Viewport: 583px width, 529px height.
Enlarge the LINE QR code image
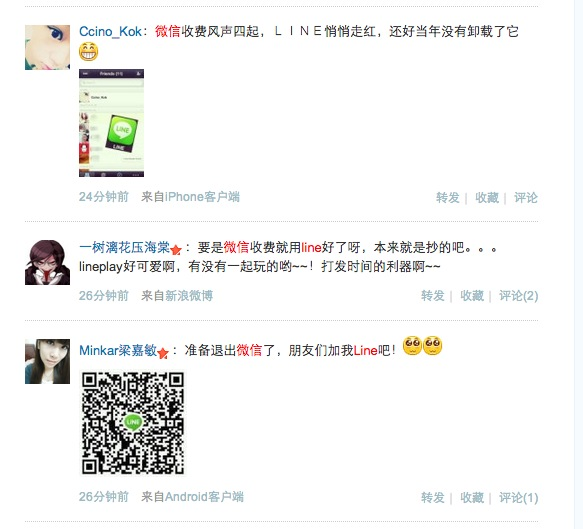pyautogui.click(x=133, y=423)
